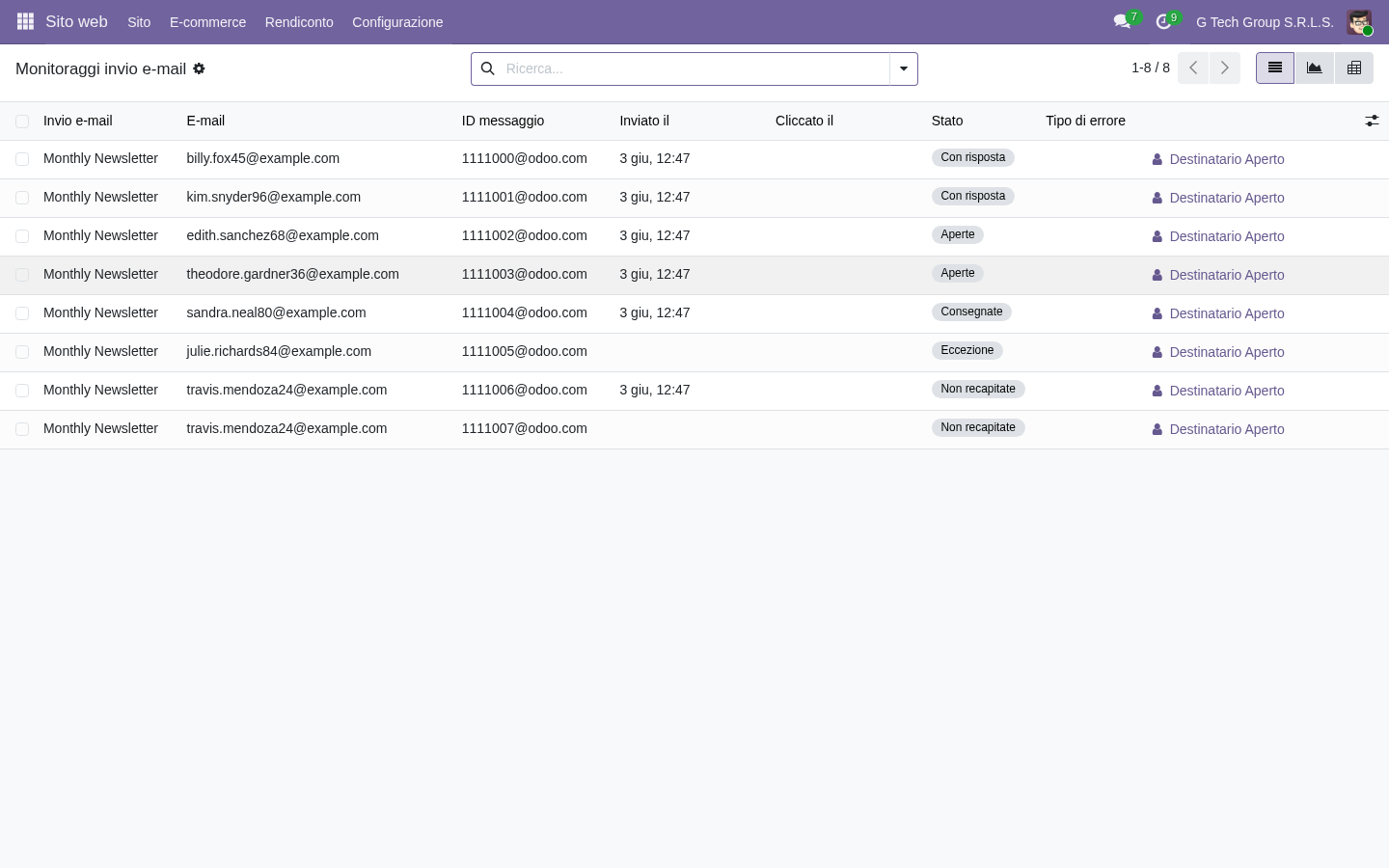
Task: Click Con risposta badge for kim.snyder96
Action: pos(973,196)
